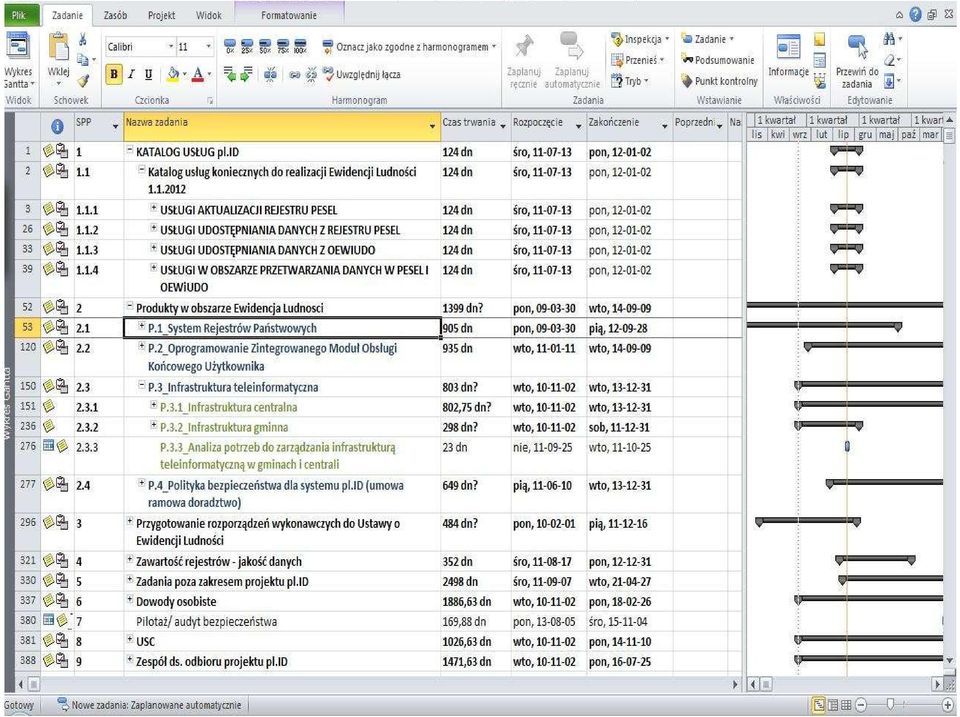
Task: Switch to Gantt chart view in status bar
Action: 818,705
